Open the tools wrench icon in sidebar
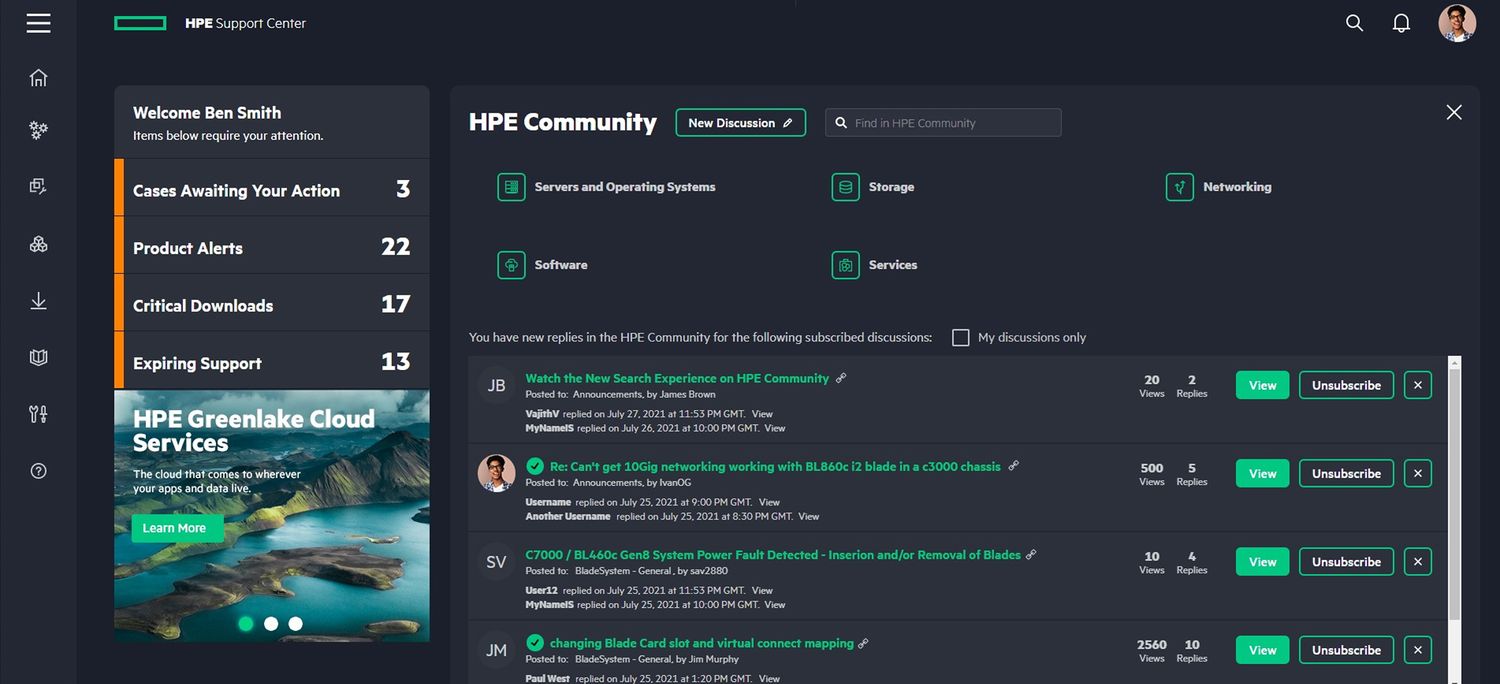Viewport: 1500px width, 684px height. point(38,414)
